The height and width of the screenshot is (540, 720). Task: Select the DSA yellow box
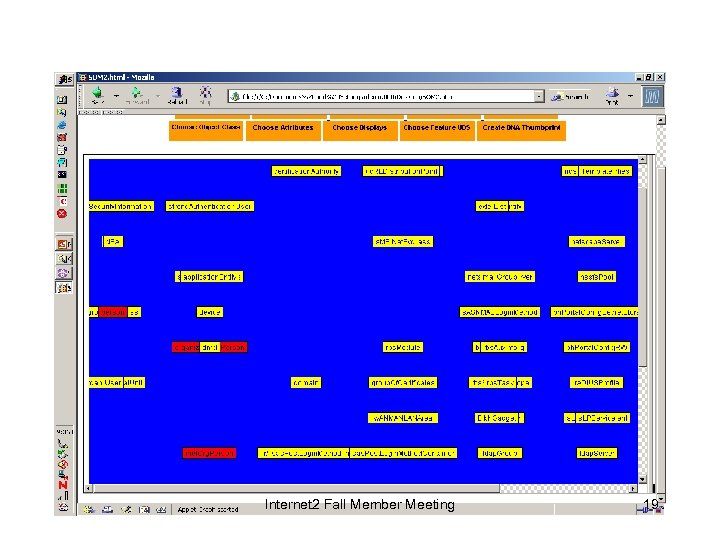click(x=112, y=242)
